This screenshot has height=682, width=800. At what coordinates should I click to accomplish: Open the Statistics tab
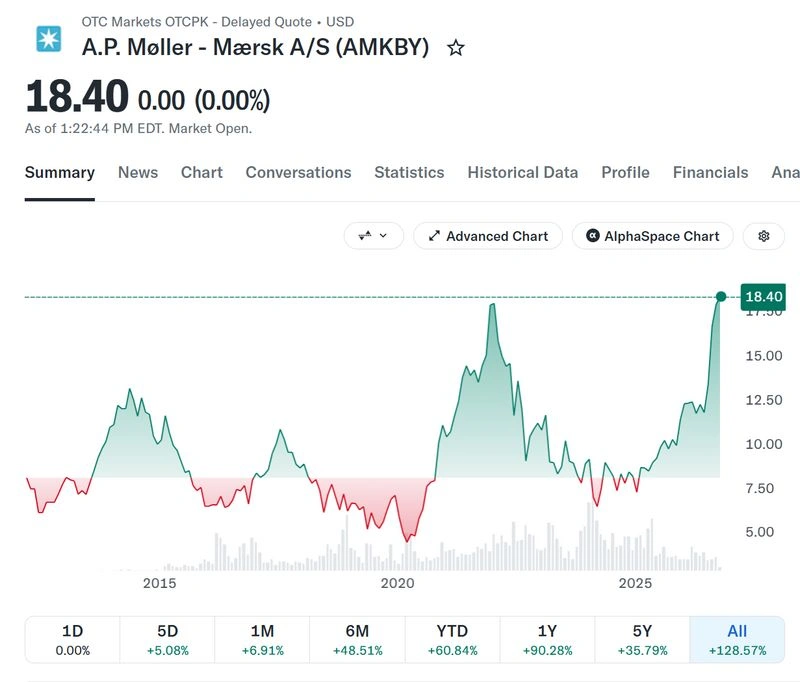click(x=409, y=172)
